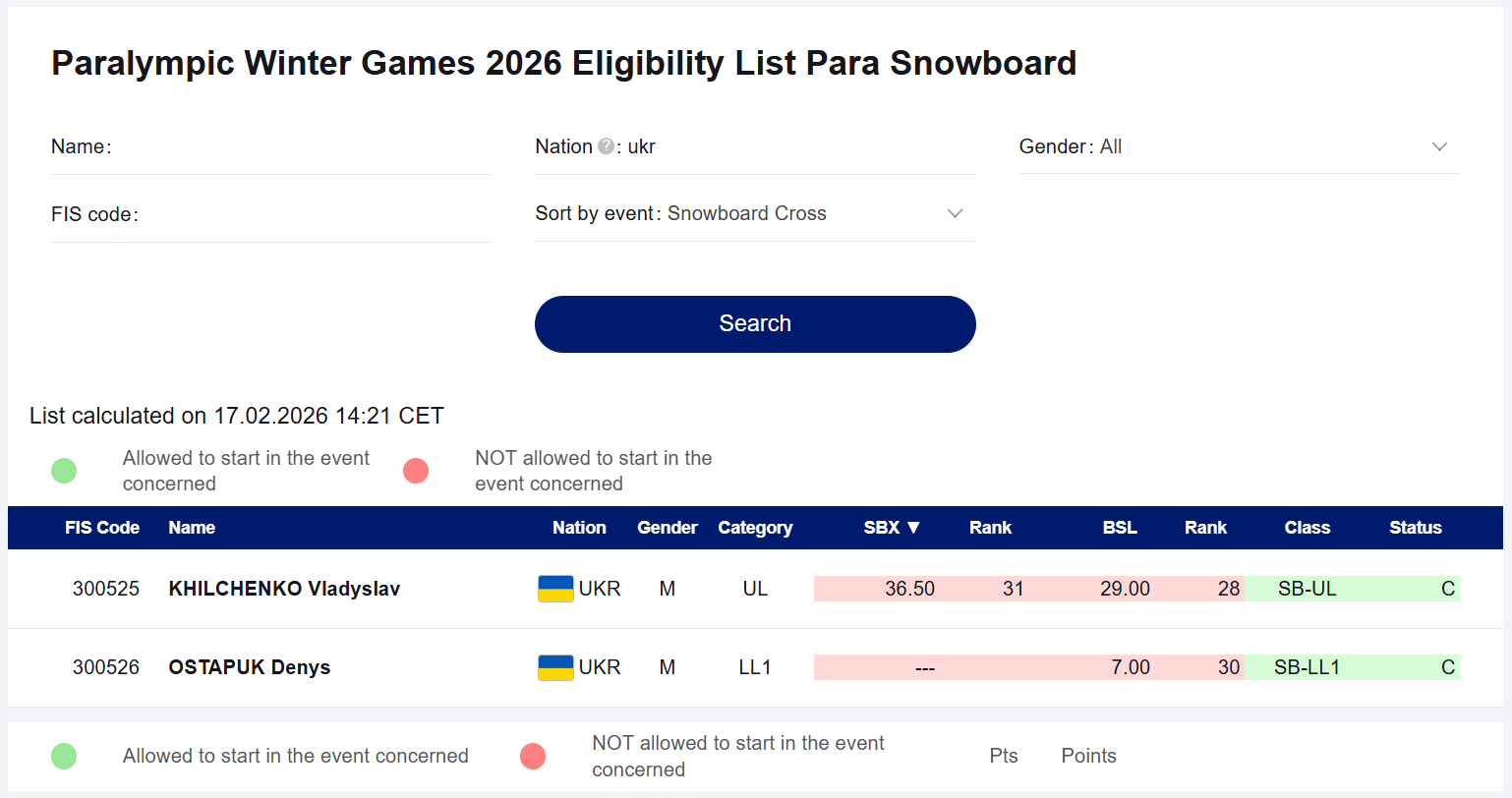Click the green Allowed legend dot above table
The image size is (1512, 798).
click(x=64, y=471)
